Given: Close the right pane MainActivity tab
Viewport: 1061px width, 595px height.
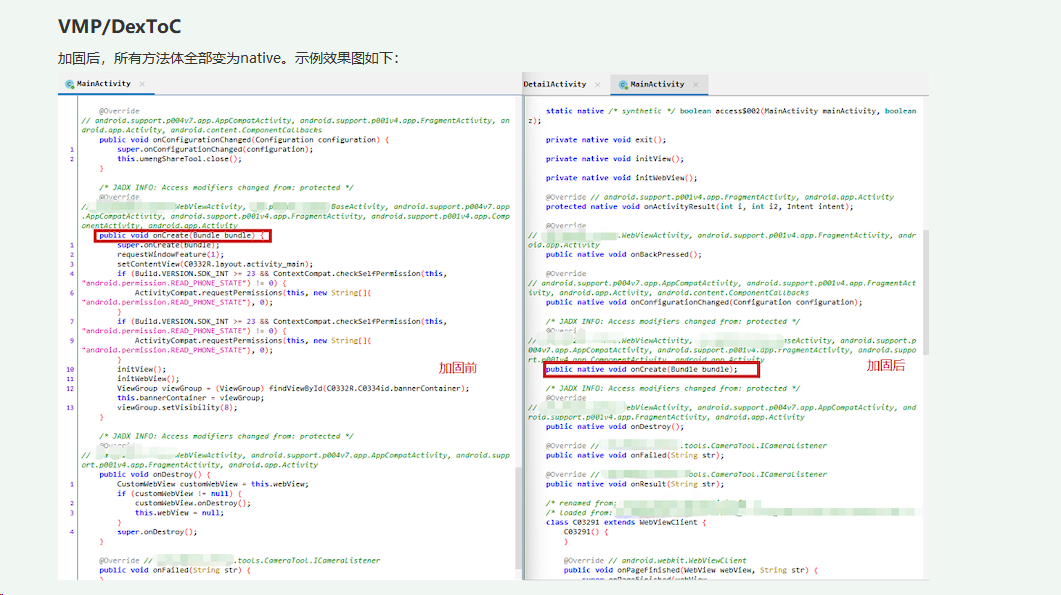Looking at the screenshot, I should point(696,85).
